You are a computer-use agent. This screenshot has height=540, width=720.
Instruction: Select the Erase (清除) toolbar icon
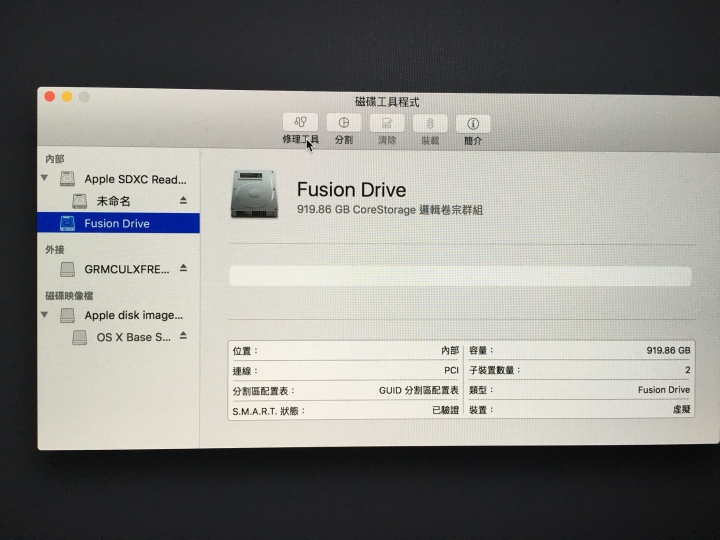click(387, 123)
